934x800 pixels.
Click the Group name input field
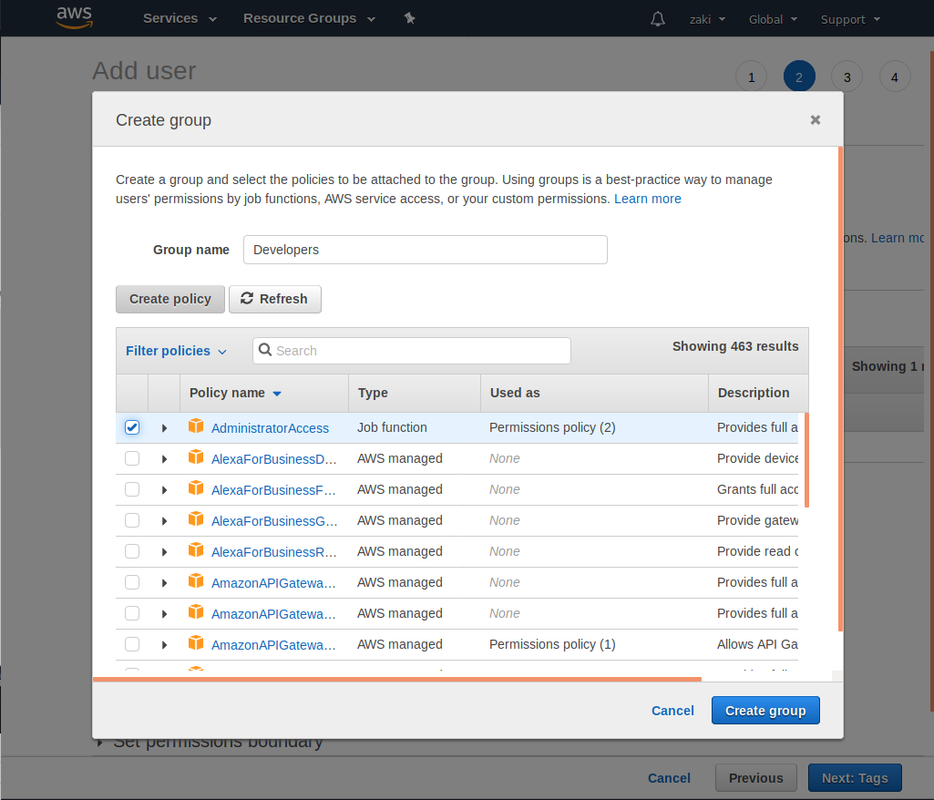(425, 250)
